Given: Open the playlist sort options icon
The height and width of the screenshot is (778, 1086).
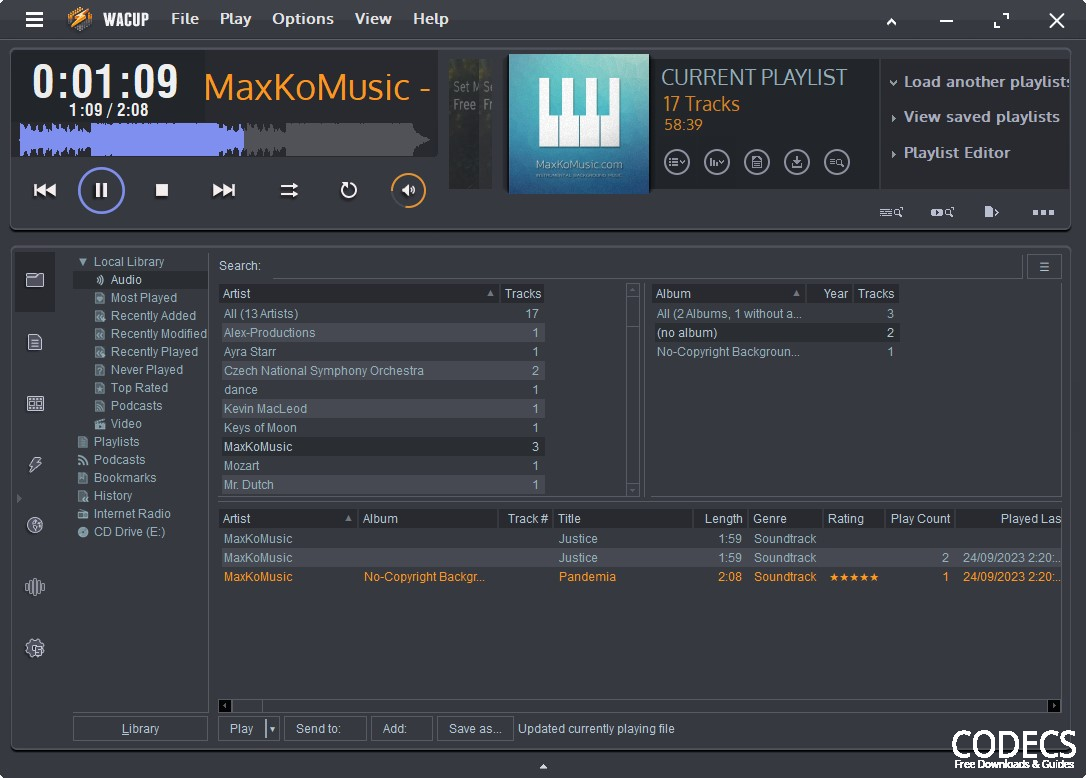Looking at the screenshot, I should coord(717,162).
